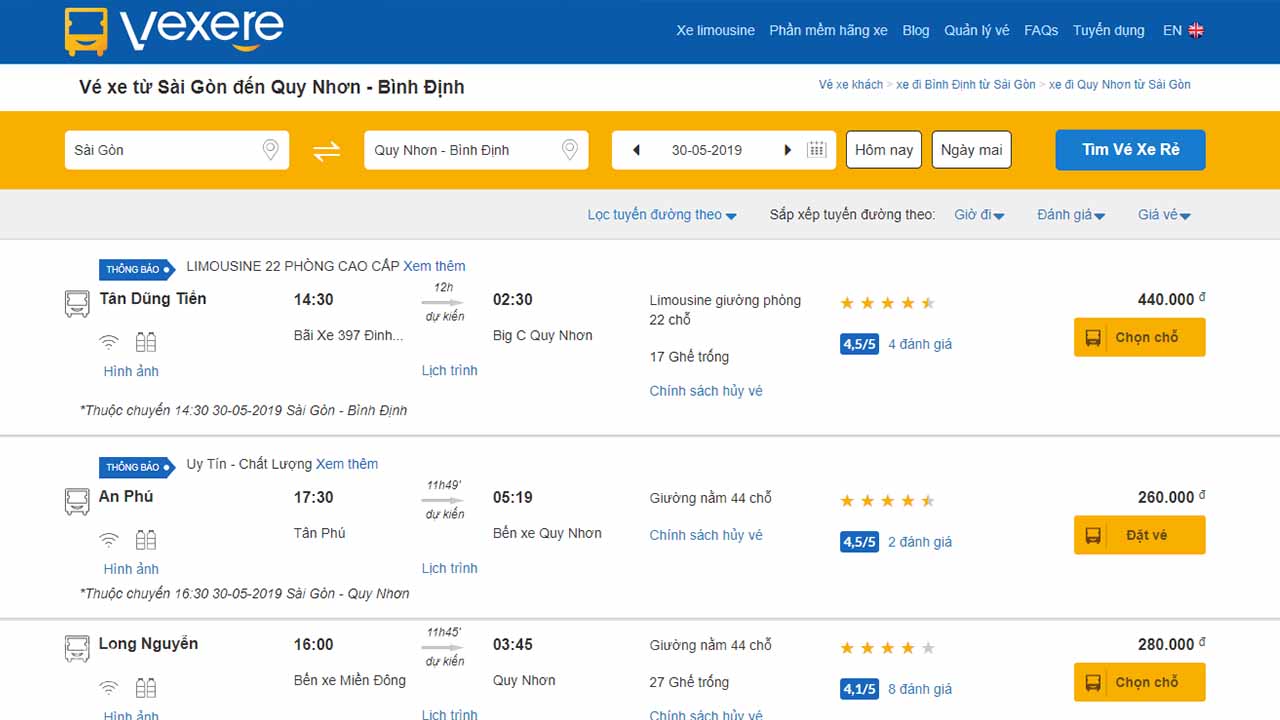1280x720 pixels.
Task: Click bus icon next to Tân Dũng Tiến
Action: (x=77, y=304)
